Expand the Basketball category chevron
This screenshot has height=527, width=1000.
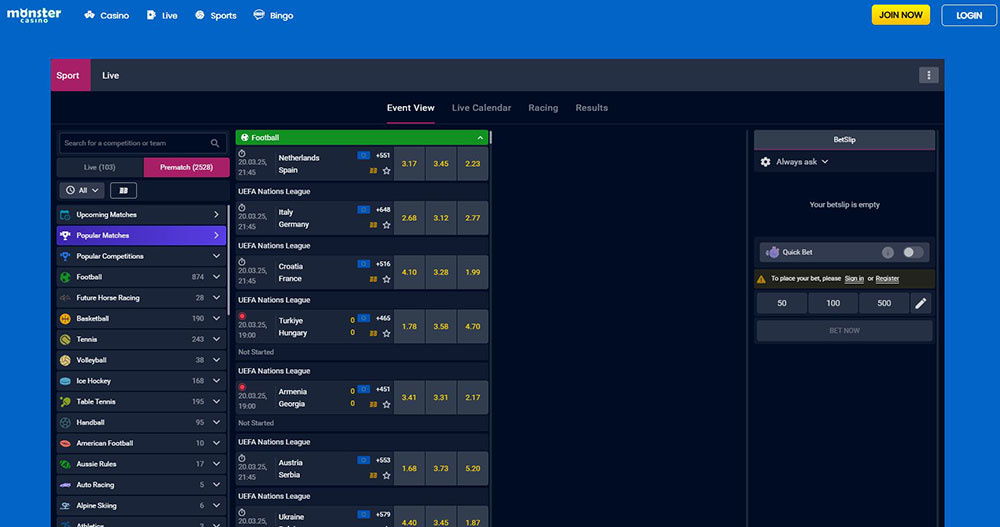click(216, 318)
